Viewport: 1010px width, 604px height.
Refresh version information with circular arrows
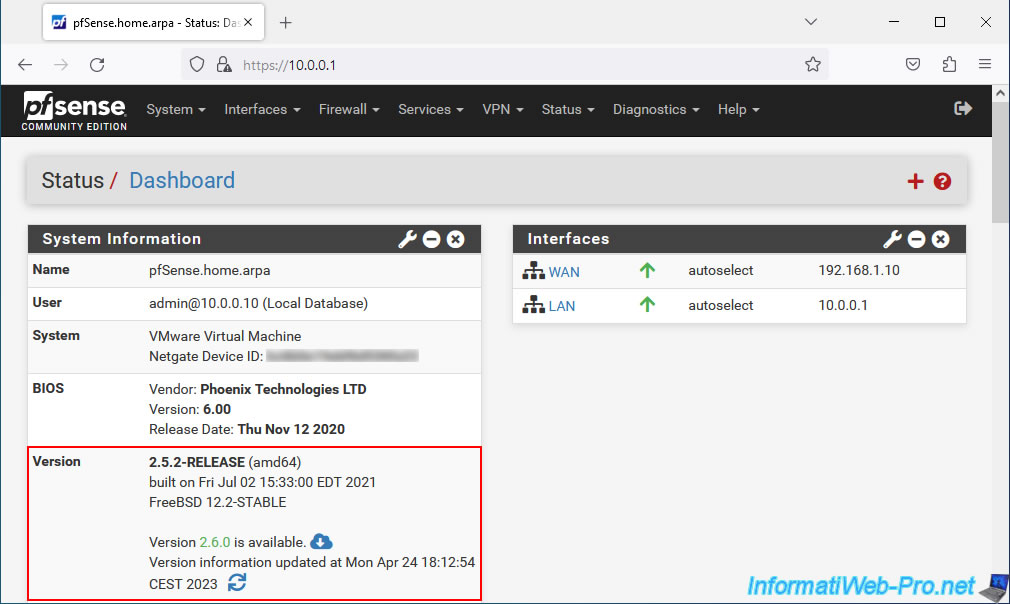click(237, 583)
